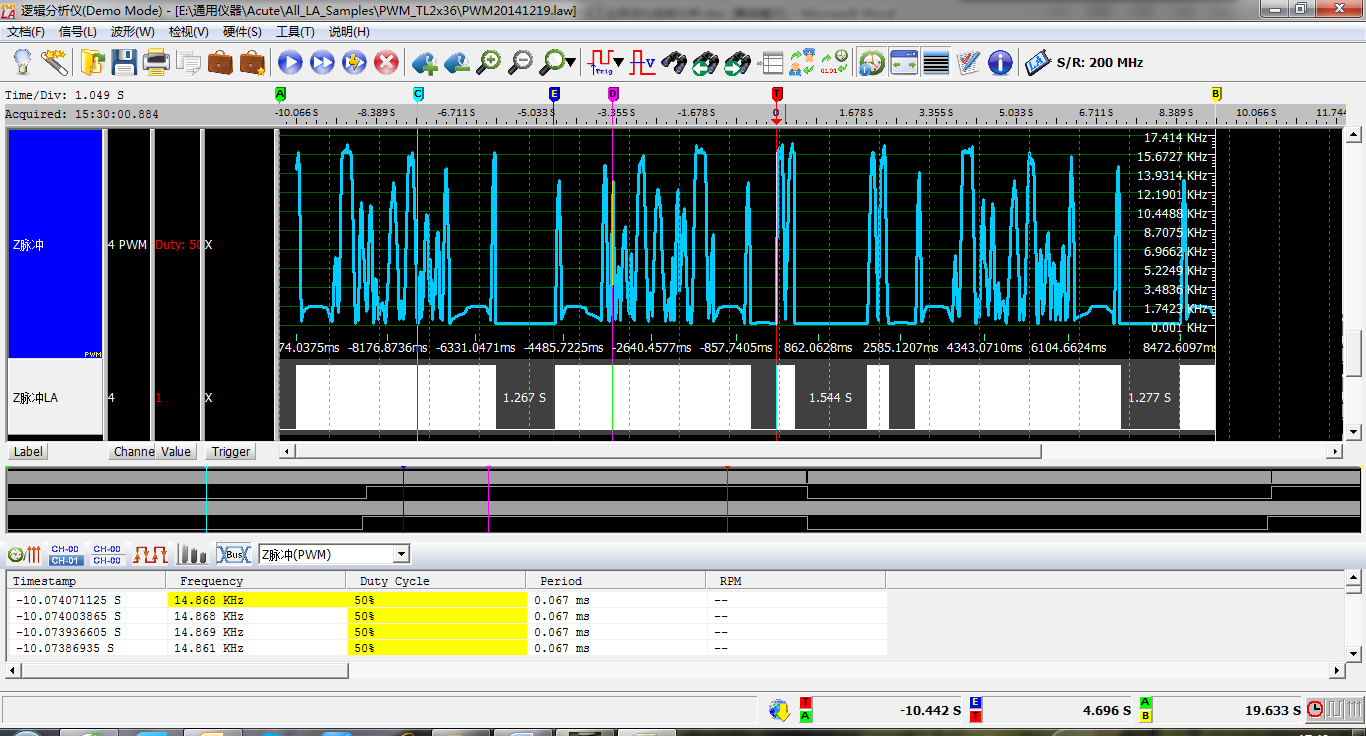1366x736 pixels.
Task: Open the 检视(V) menu
Action: pos(188,32)
